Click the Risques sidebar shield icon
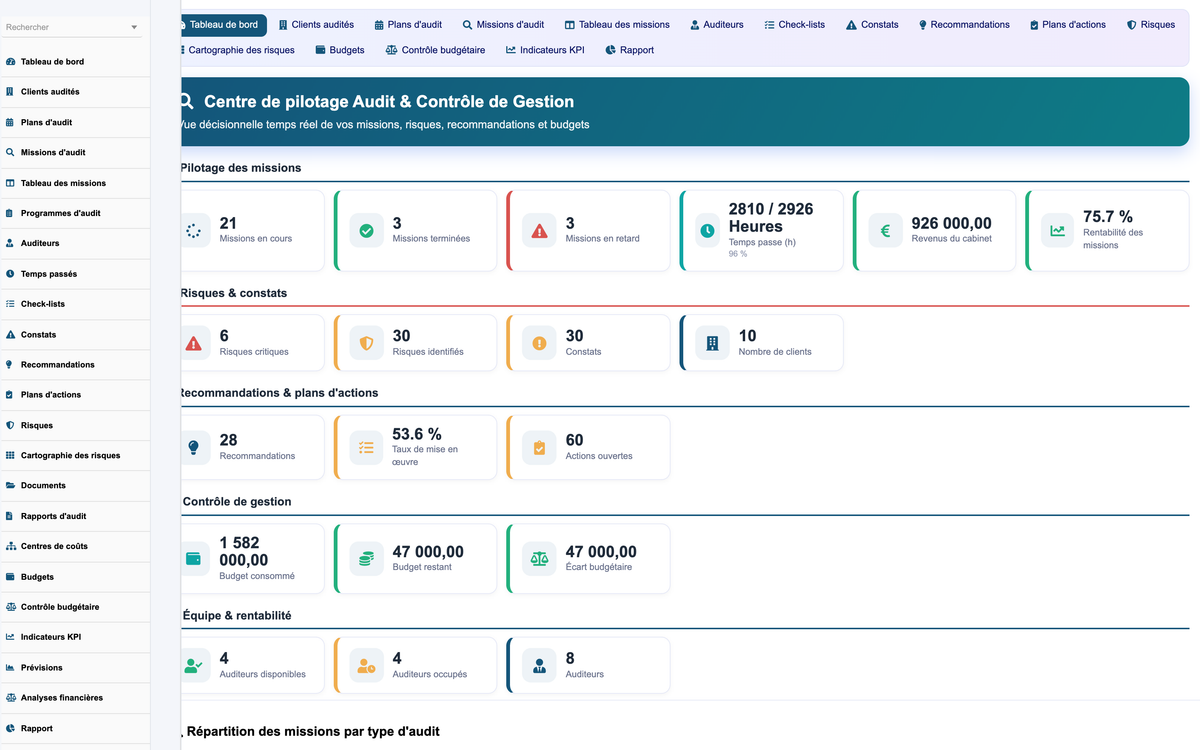1200x750 pixels. click(x=10, y=425)
